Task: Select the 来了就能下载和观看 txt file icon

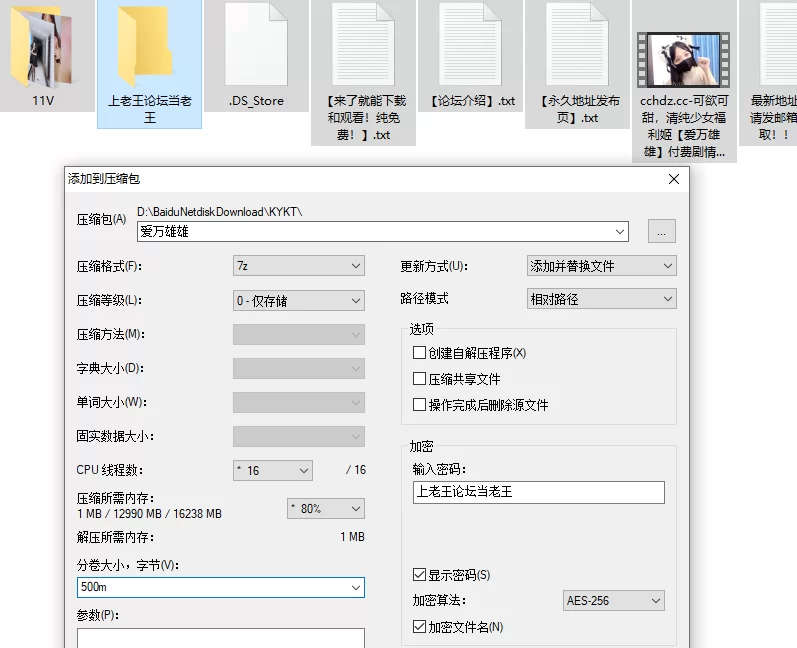Action: click(x=363, y=44)
